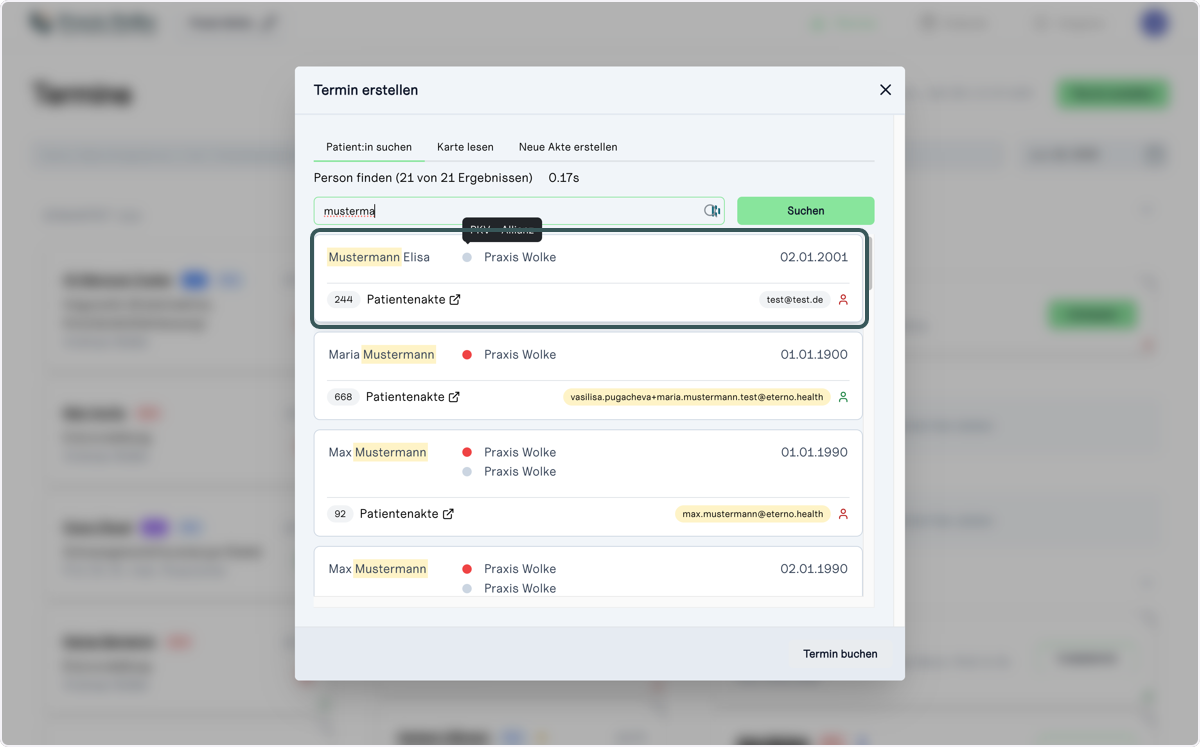Click Praxis Wolke beside red dot, 01.01.1990 card

(x=520, y=452)
